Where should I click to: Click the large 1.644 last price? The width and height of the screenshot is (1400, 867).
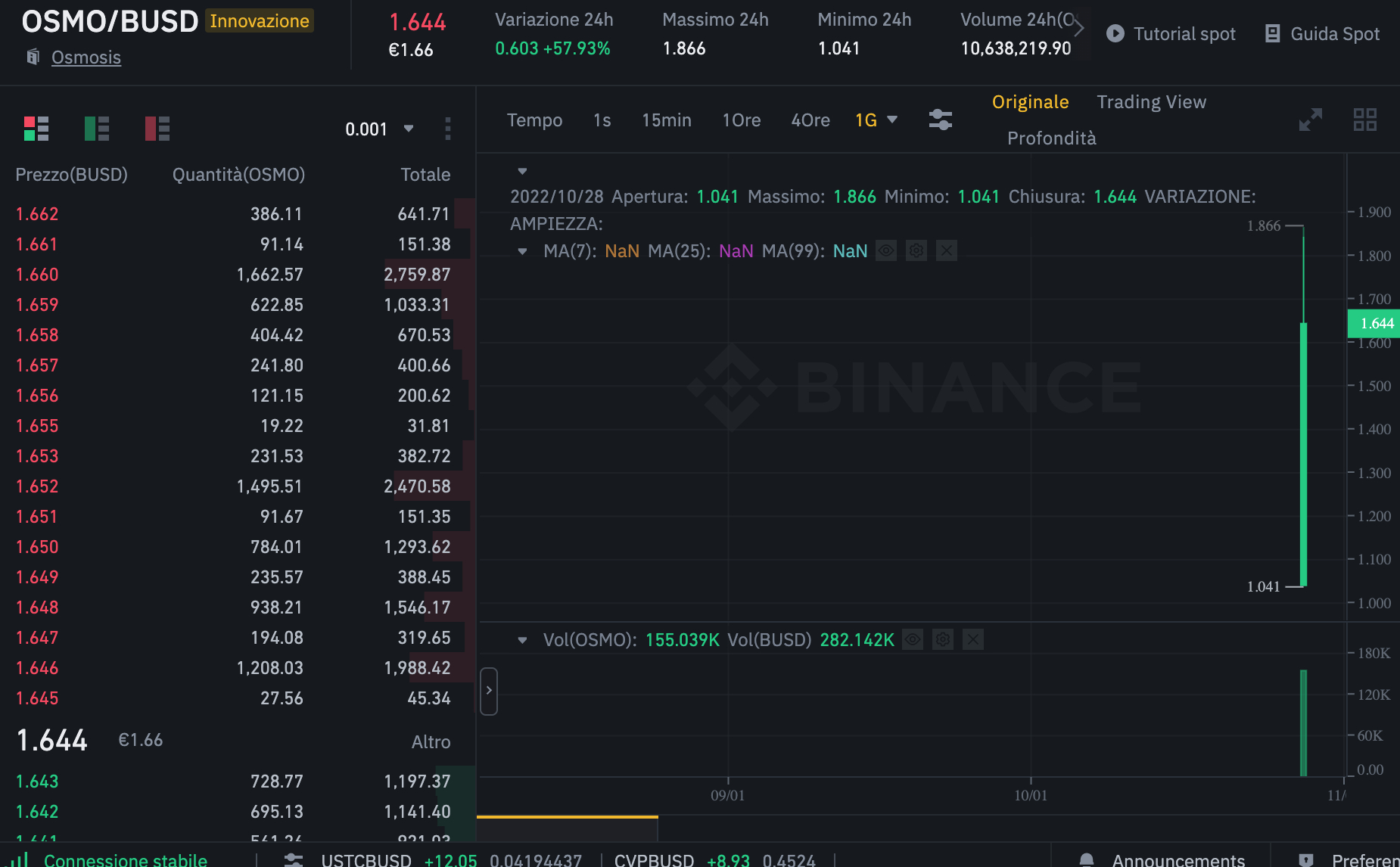[x=52, y=741]
